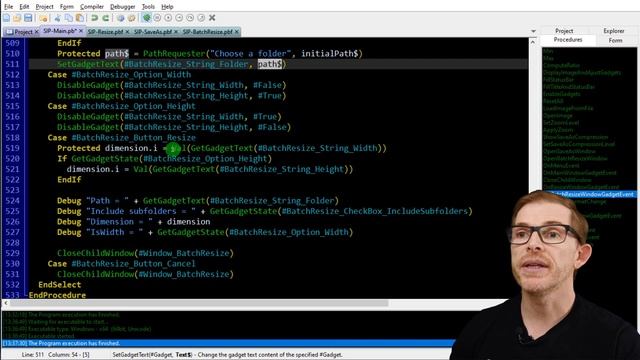Screen dimensions: 640x360
Task: Open the Form menu
Action: click(x=67, y=7)
